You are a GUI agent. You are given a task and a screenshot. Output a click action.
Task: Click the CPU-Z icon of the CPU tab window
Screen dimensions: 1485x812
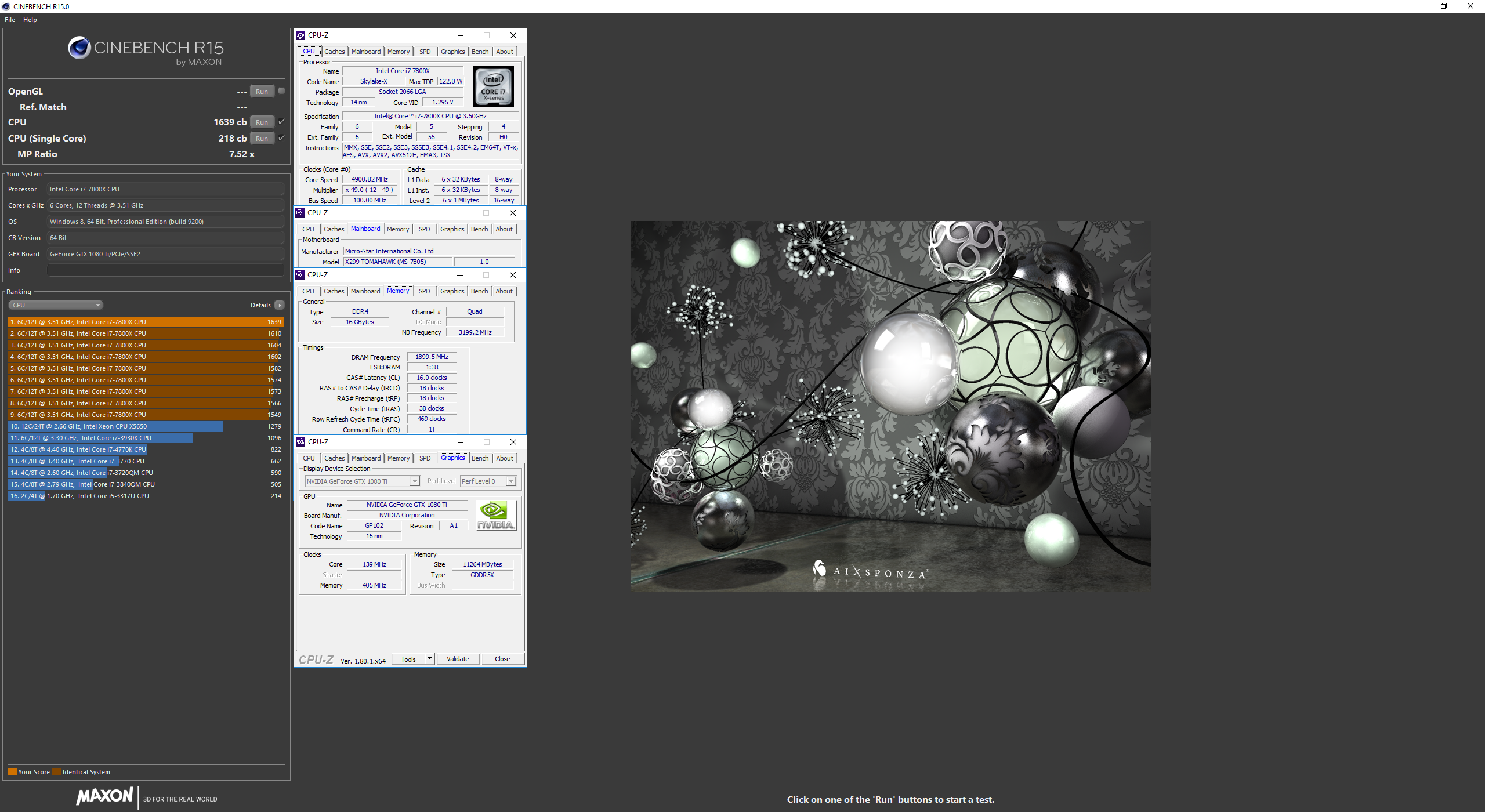click(300, 35)
